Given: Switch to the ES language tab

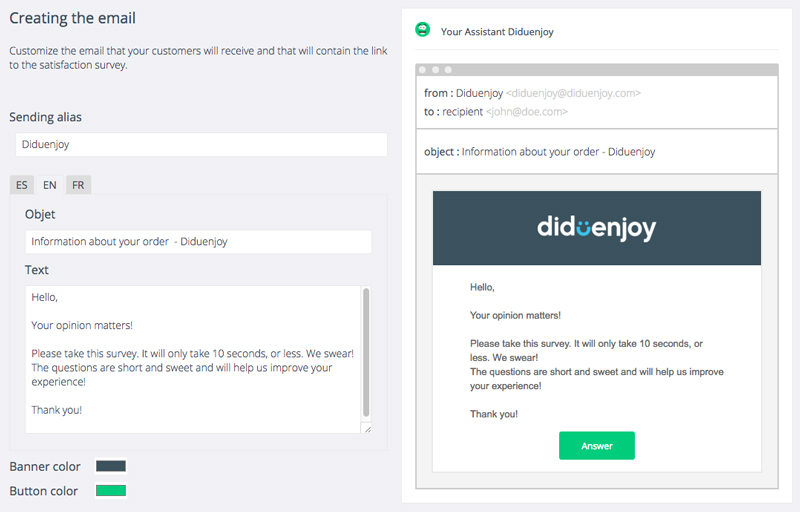Looking at the screenshot, I should point(22,185).
